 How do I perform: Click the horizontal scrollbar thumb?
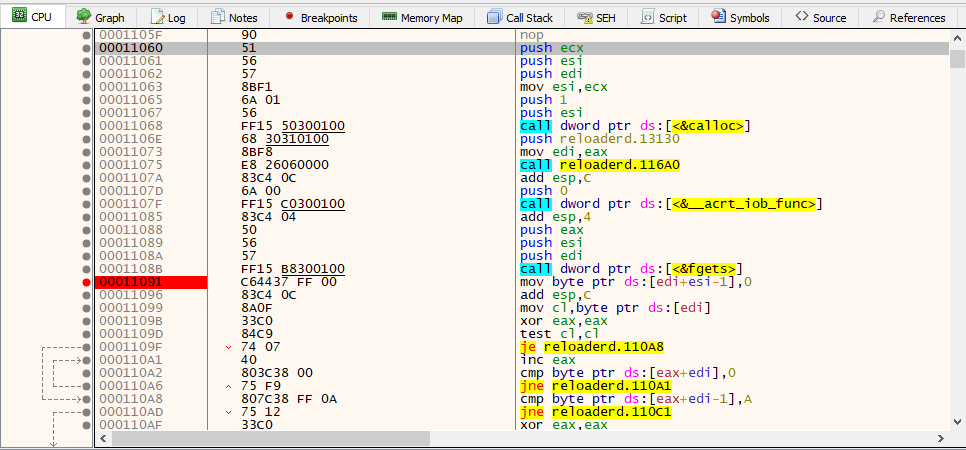(270, 438)
